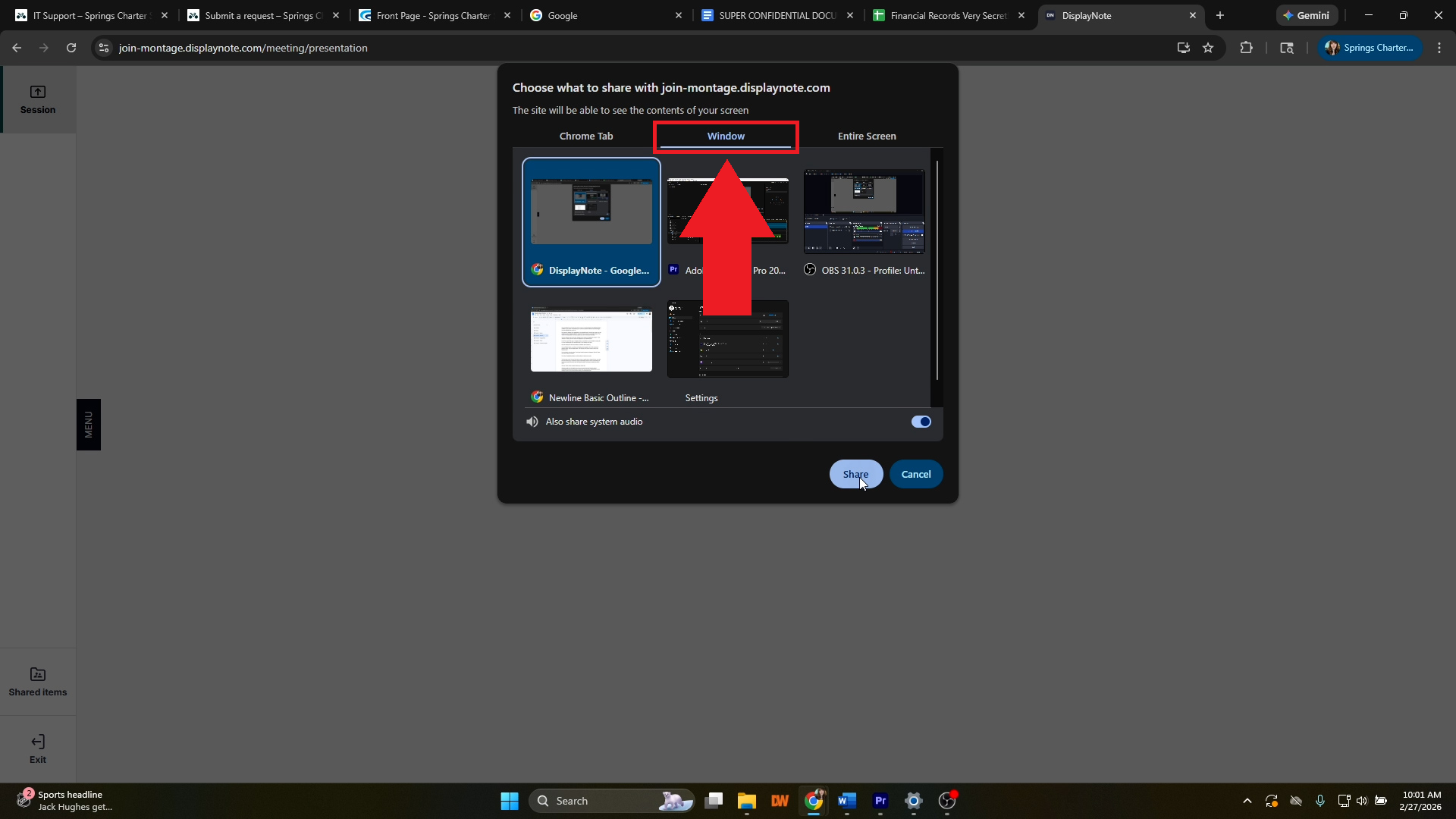This screenshot has width=1456, height=819.
Task: Show hidden system tray icons chevron
Action: click(1247, 801)
